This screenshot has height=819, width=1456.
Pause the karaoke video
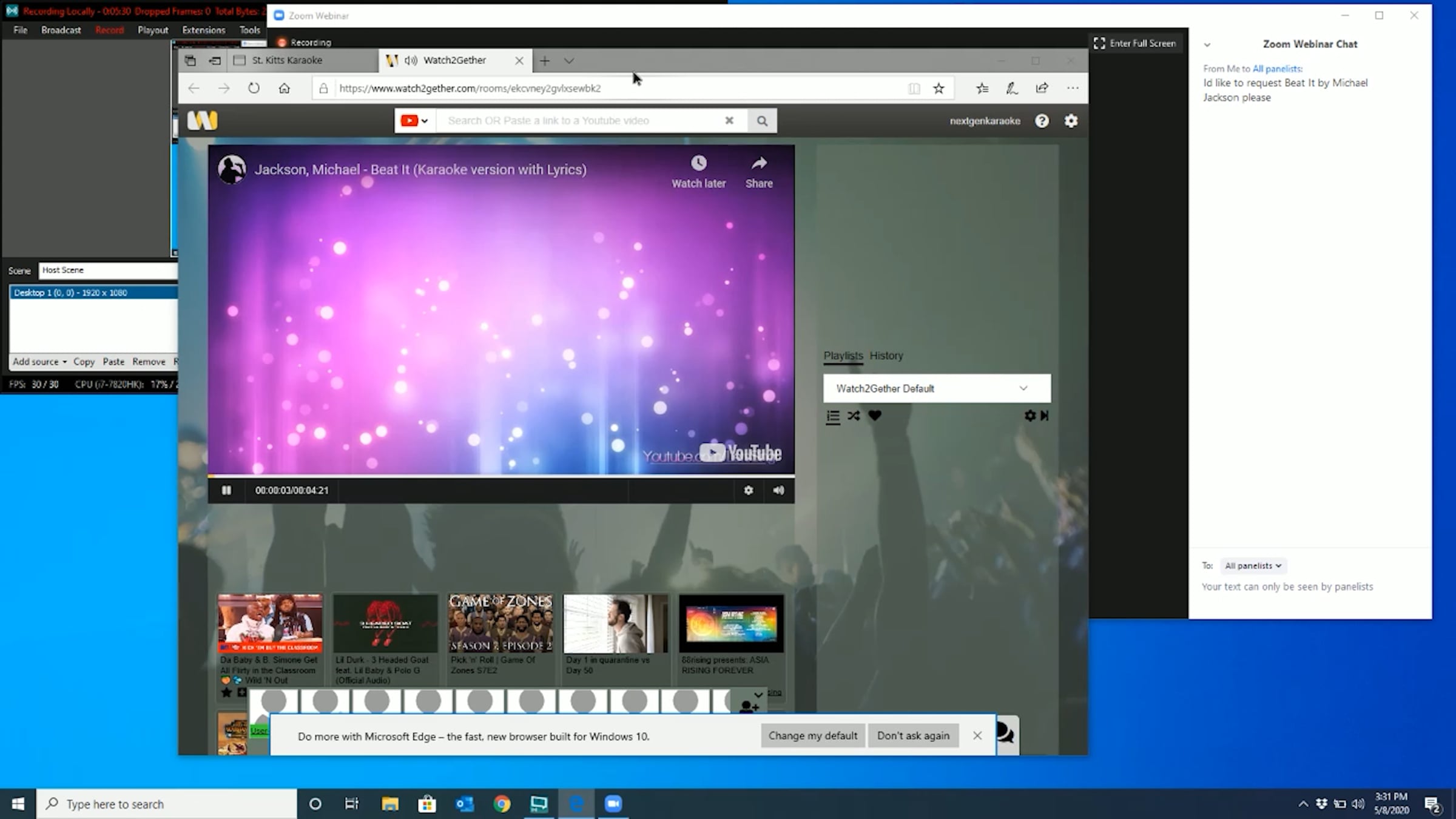pyautogui.click(x=226, y=490)
